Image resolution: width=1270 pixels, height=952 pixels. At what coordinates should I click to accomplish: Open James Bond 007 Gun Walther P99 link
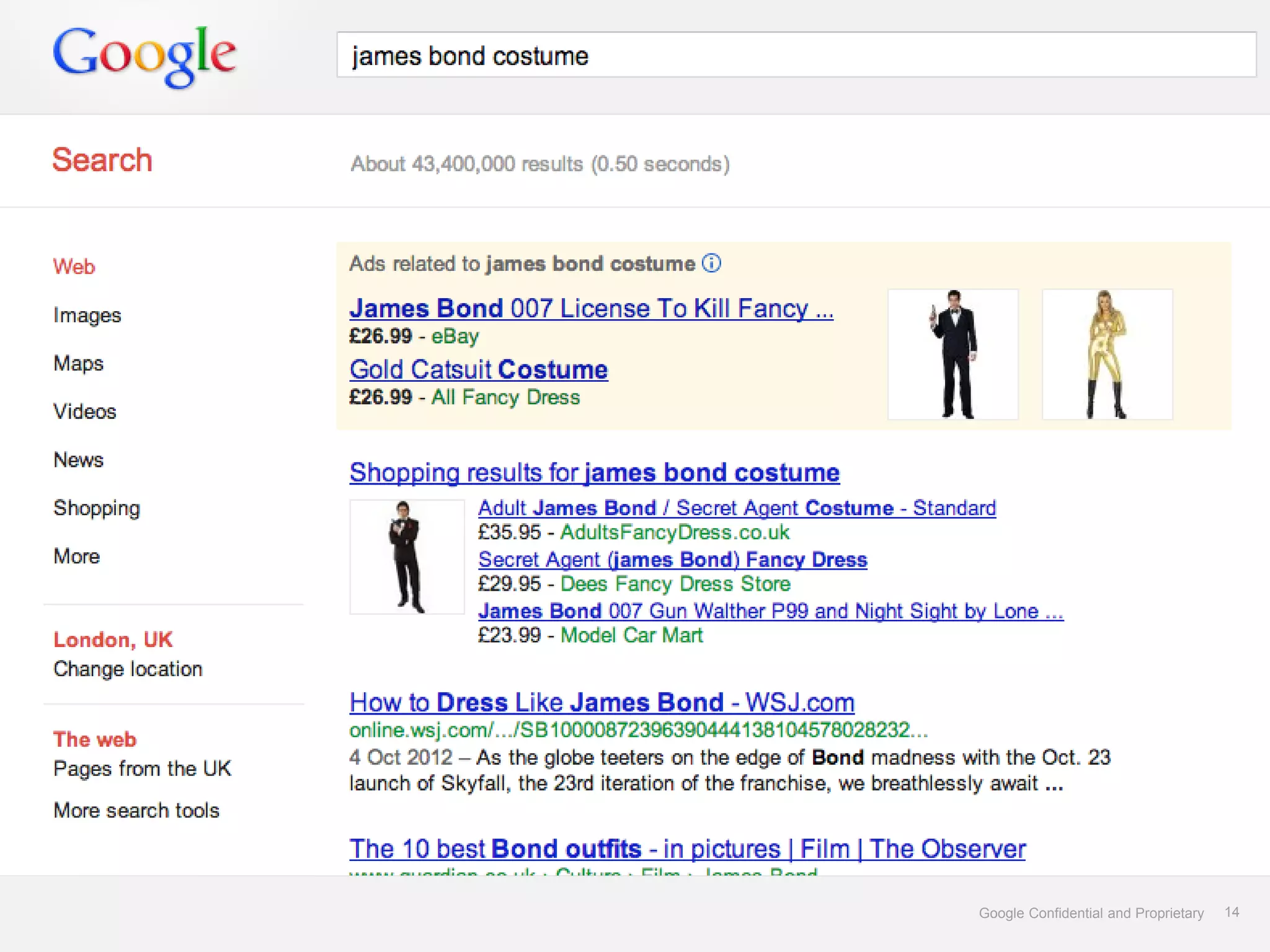(x=771, y=611)
